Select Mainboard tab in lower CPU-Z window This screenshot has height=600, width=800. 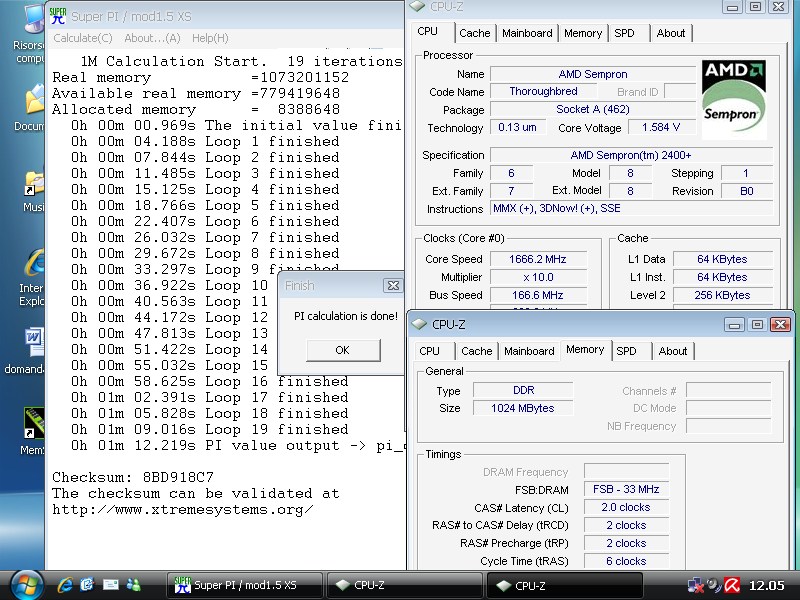[529, 351]
